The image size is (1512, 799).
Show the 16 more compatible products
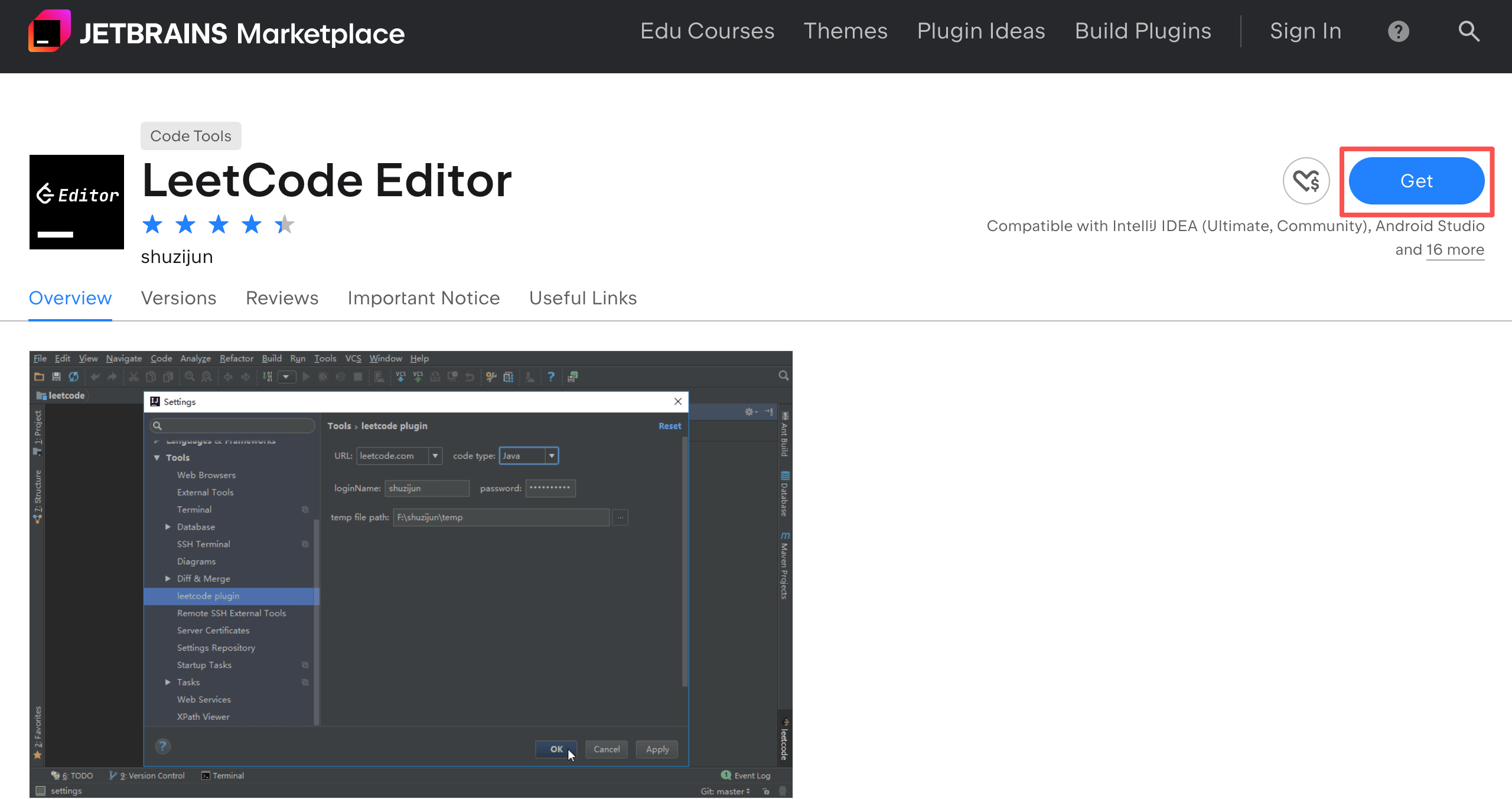1455,249
